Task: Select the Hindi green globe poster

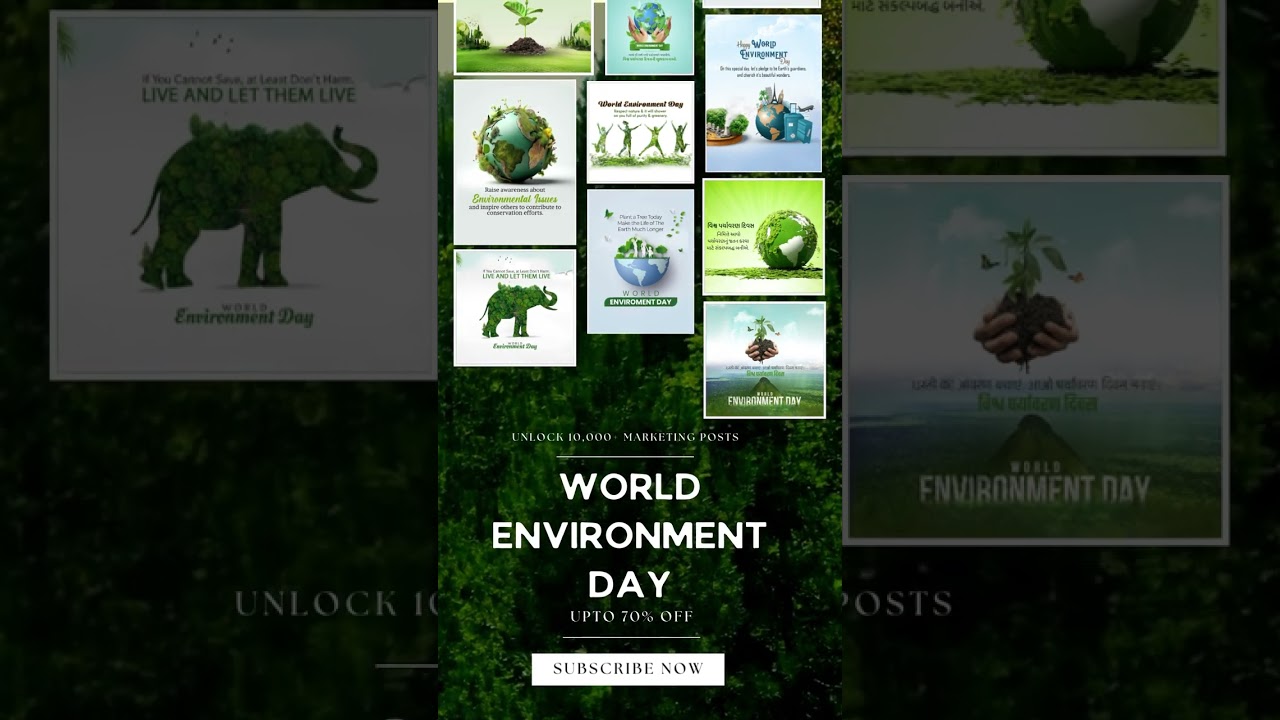Action: tap(764, 237)
